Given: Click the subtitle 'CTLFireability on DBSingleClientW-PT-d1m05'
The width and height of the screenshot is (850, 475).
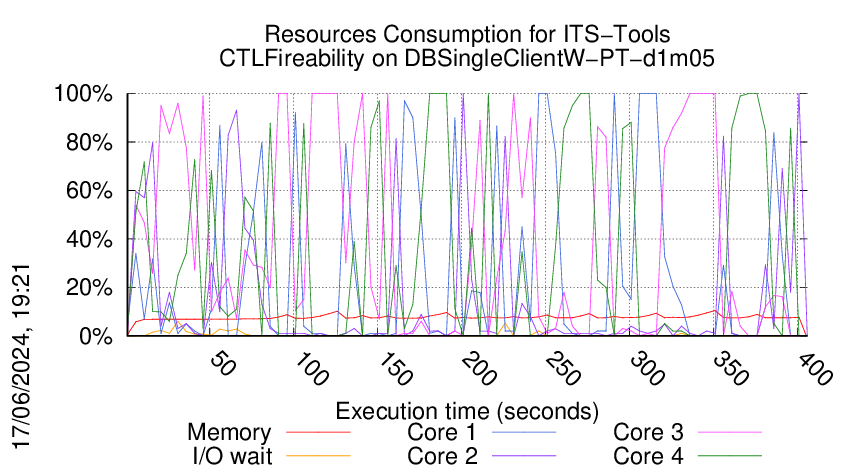Looking at the screenshot, I should (x=467, y=58).
